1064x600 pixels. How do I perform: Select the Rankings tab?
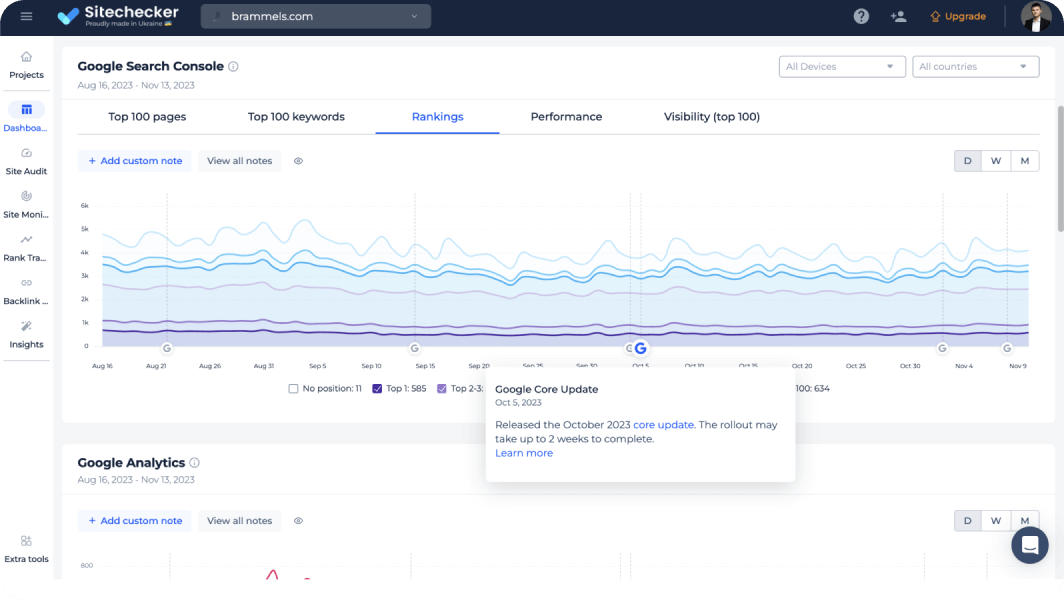pos(438,117)
